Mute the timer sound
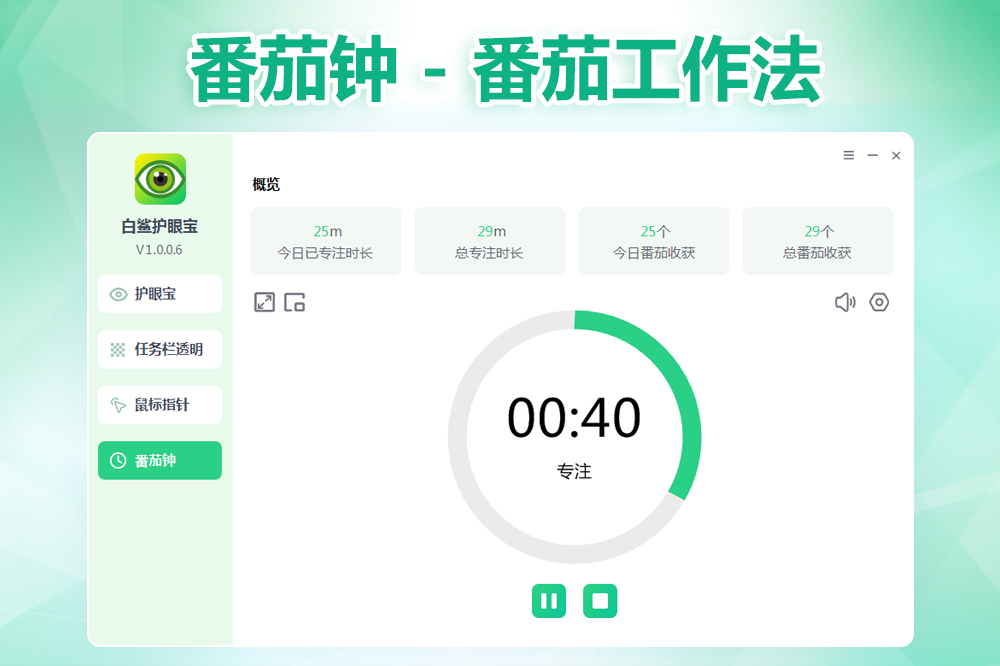1000x666 pixels. (x=845, y=302)
